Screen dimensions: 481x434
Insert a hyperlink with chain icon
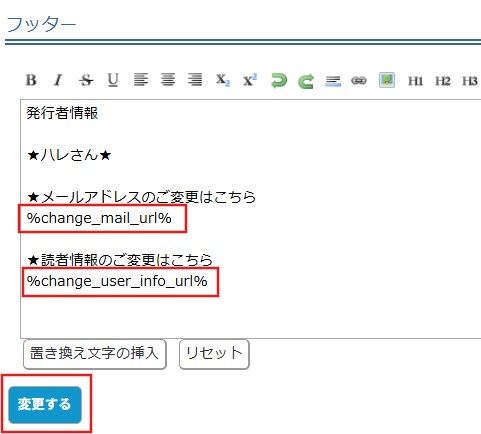click(x=359, y=80)
